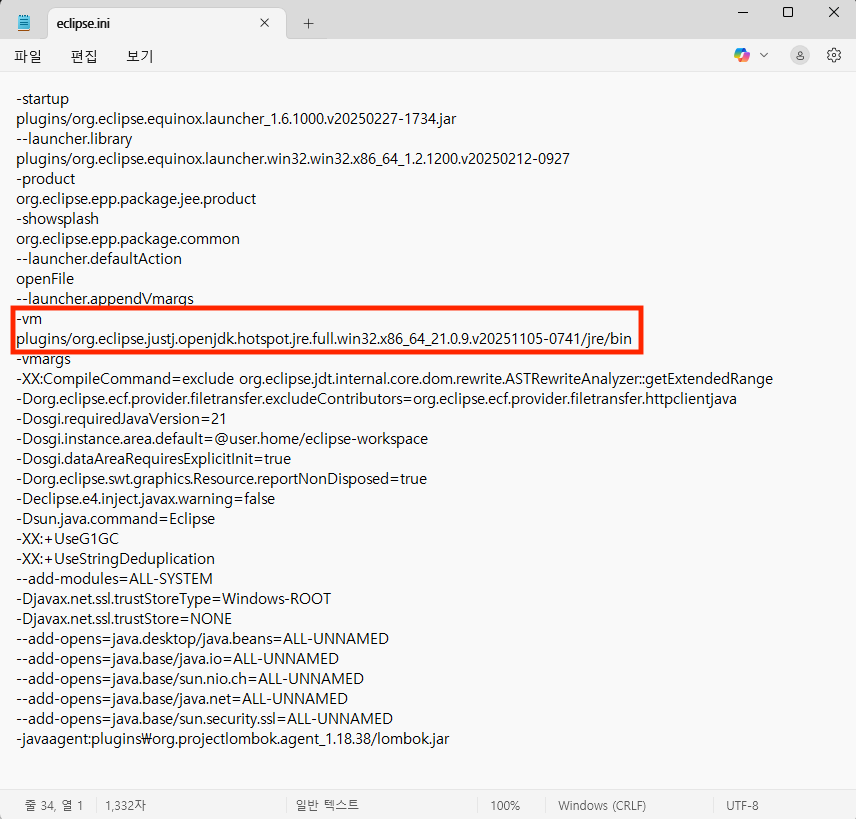856x819 pixels.
Task: Open Notepad settings with the gear icon
Action: point(834,55)
